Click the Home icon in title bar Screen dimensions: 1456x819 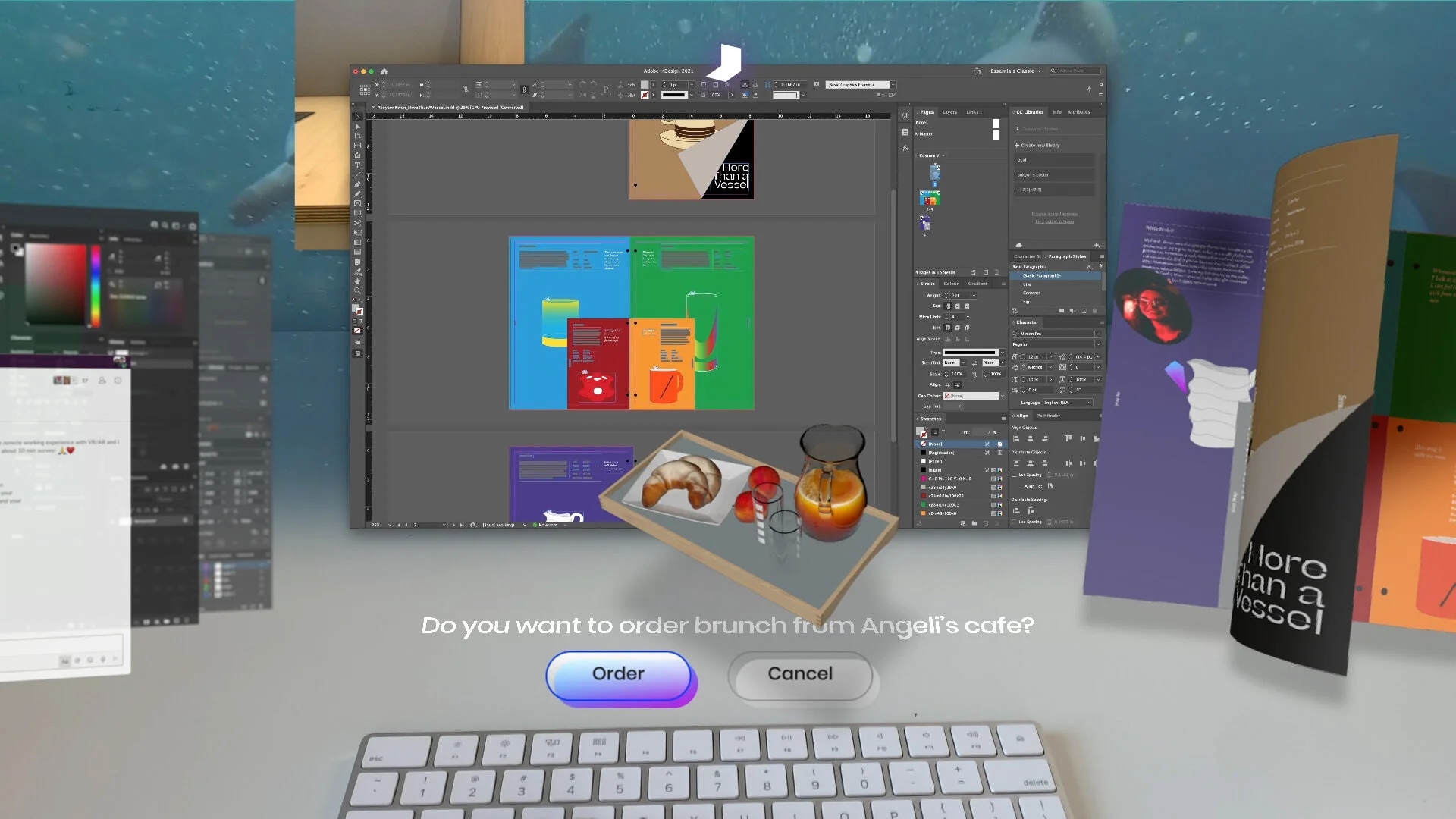click(384, 71)
